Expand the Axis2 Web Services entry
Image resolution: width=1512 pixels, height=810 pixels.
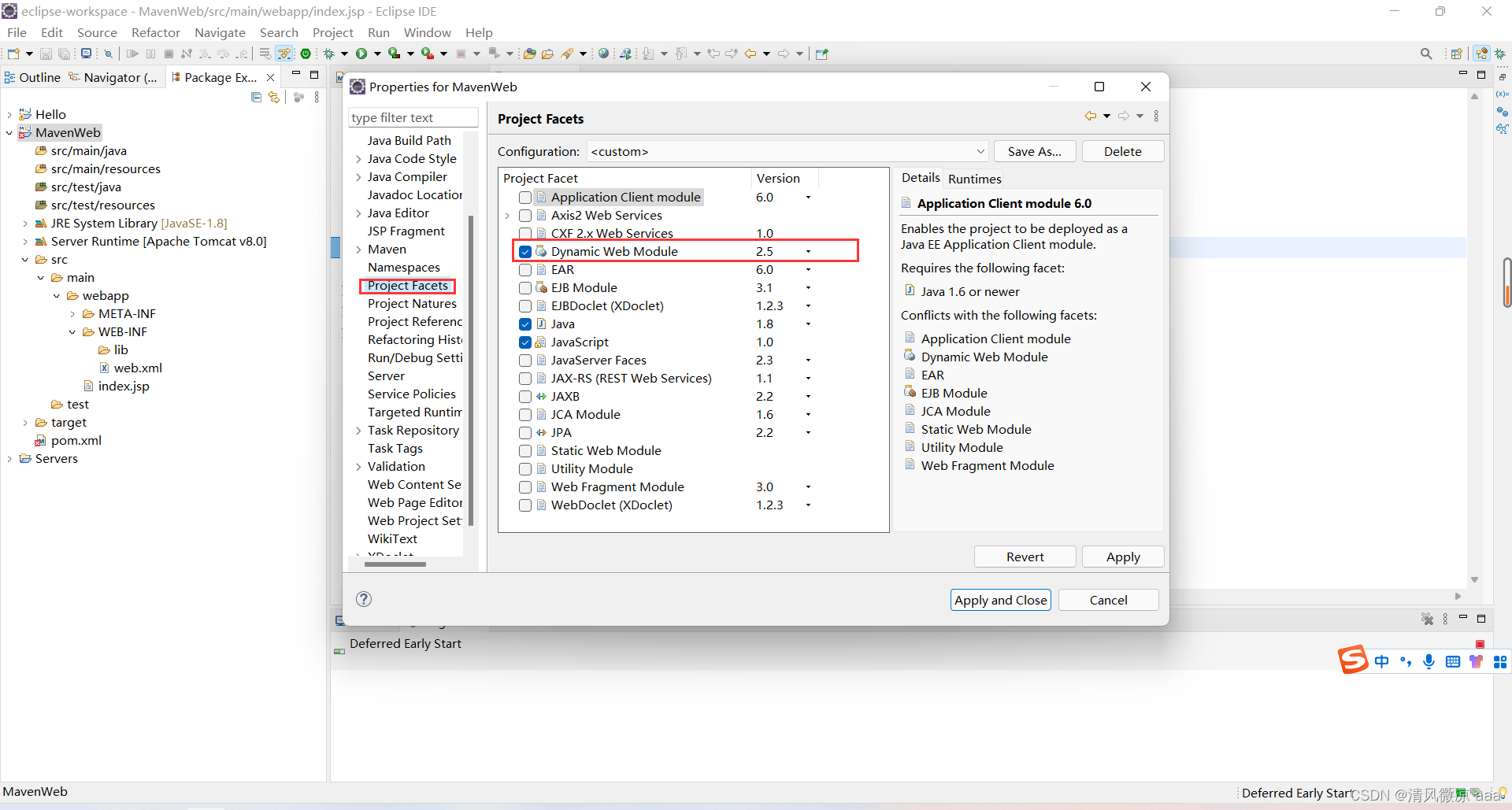click(x=508, y=215)
